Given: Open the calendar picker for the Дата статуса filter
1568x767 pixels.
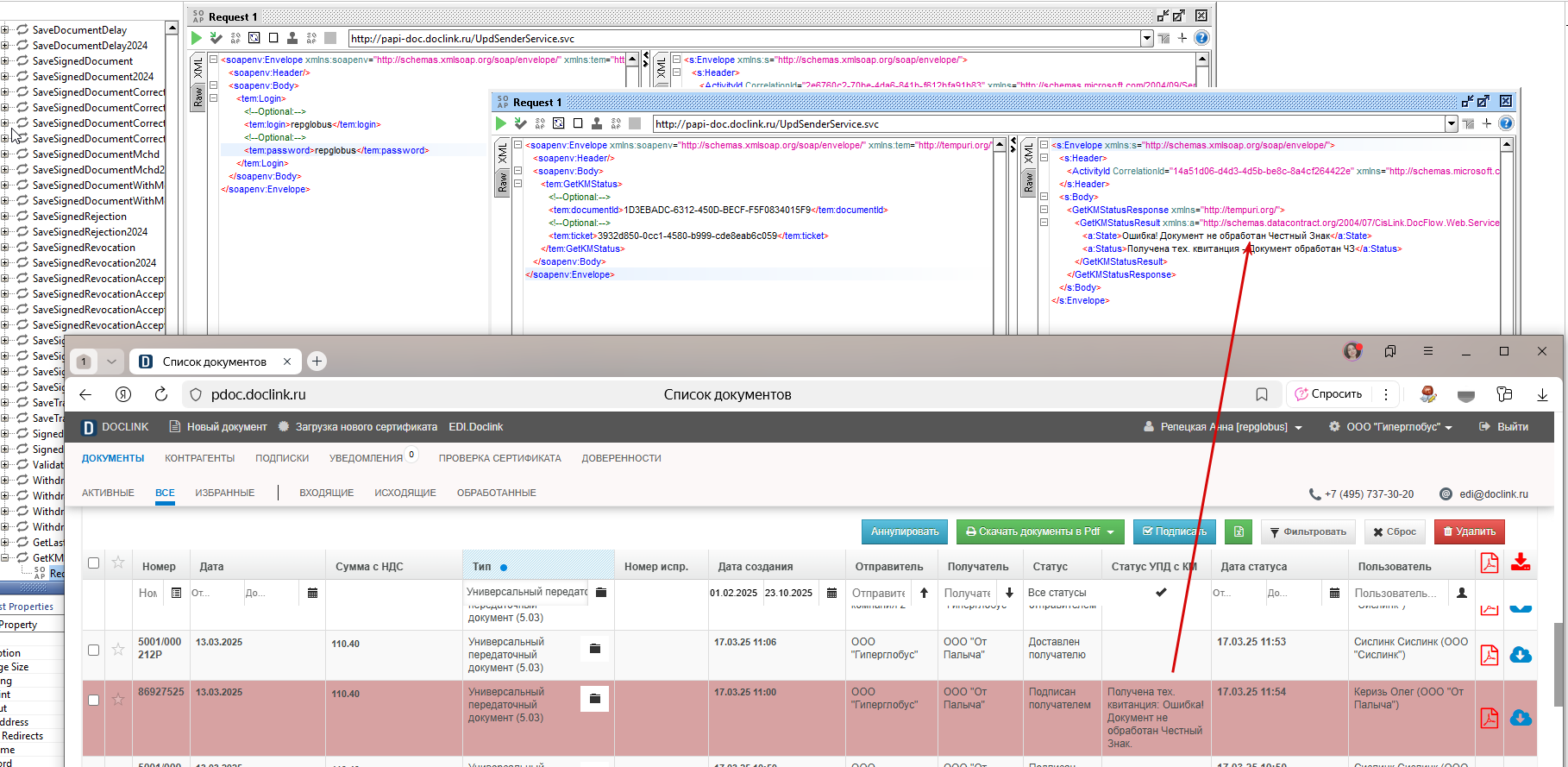Looking at the screenshot, I should (1334, 593).
